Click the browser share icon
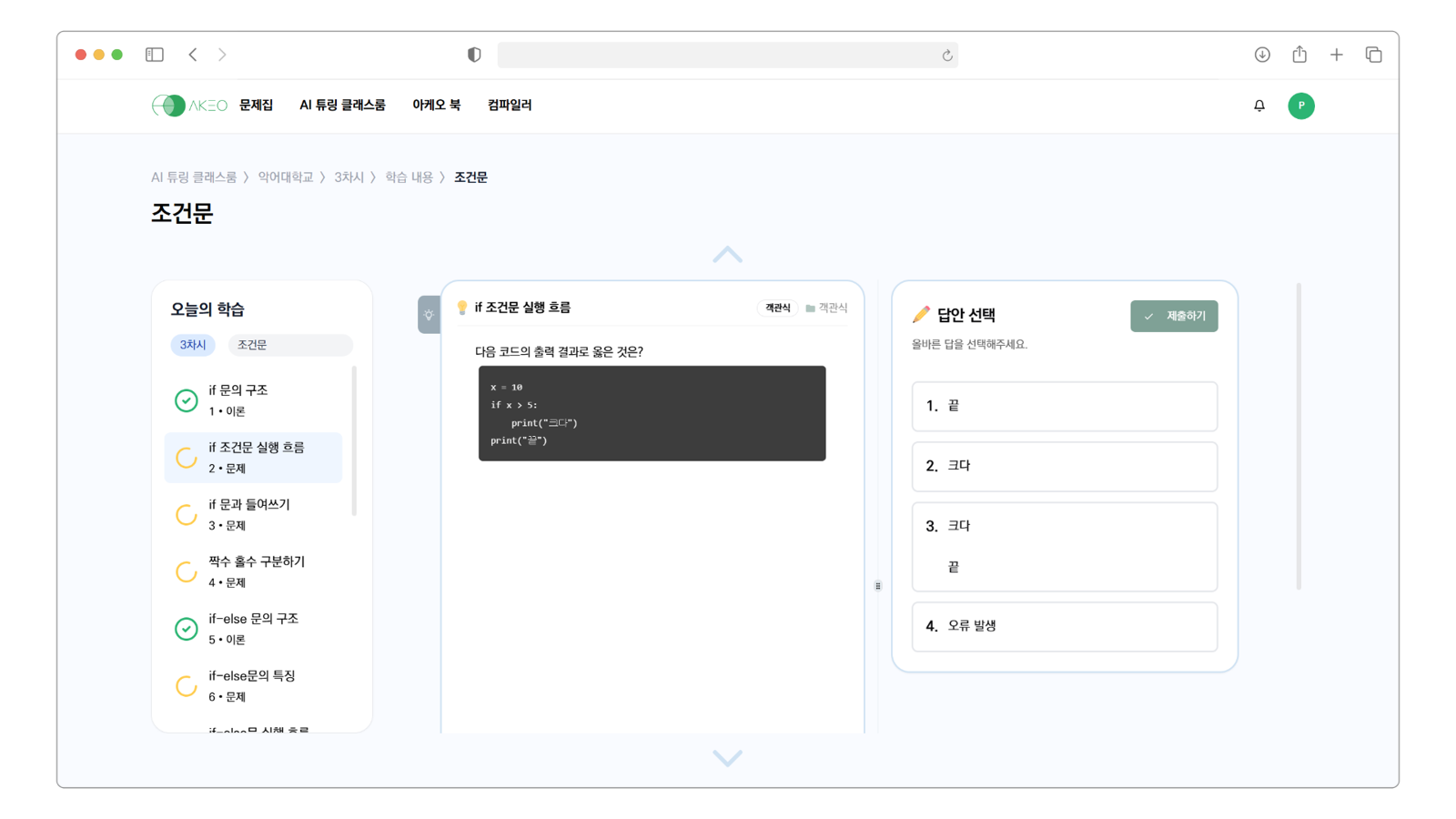The height and width of the screenshot is (819, 1456). [x=1299, y=55]
